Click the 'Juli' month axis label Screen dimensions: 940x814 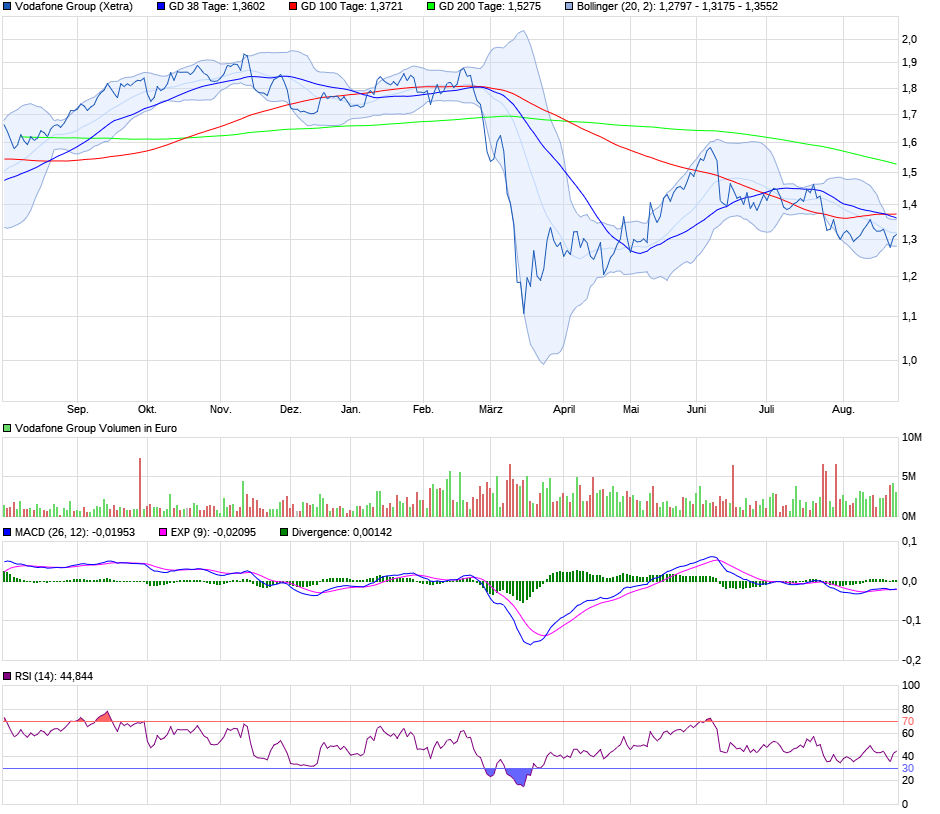[x=767, y=409]
